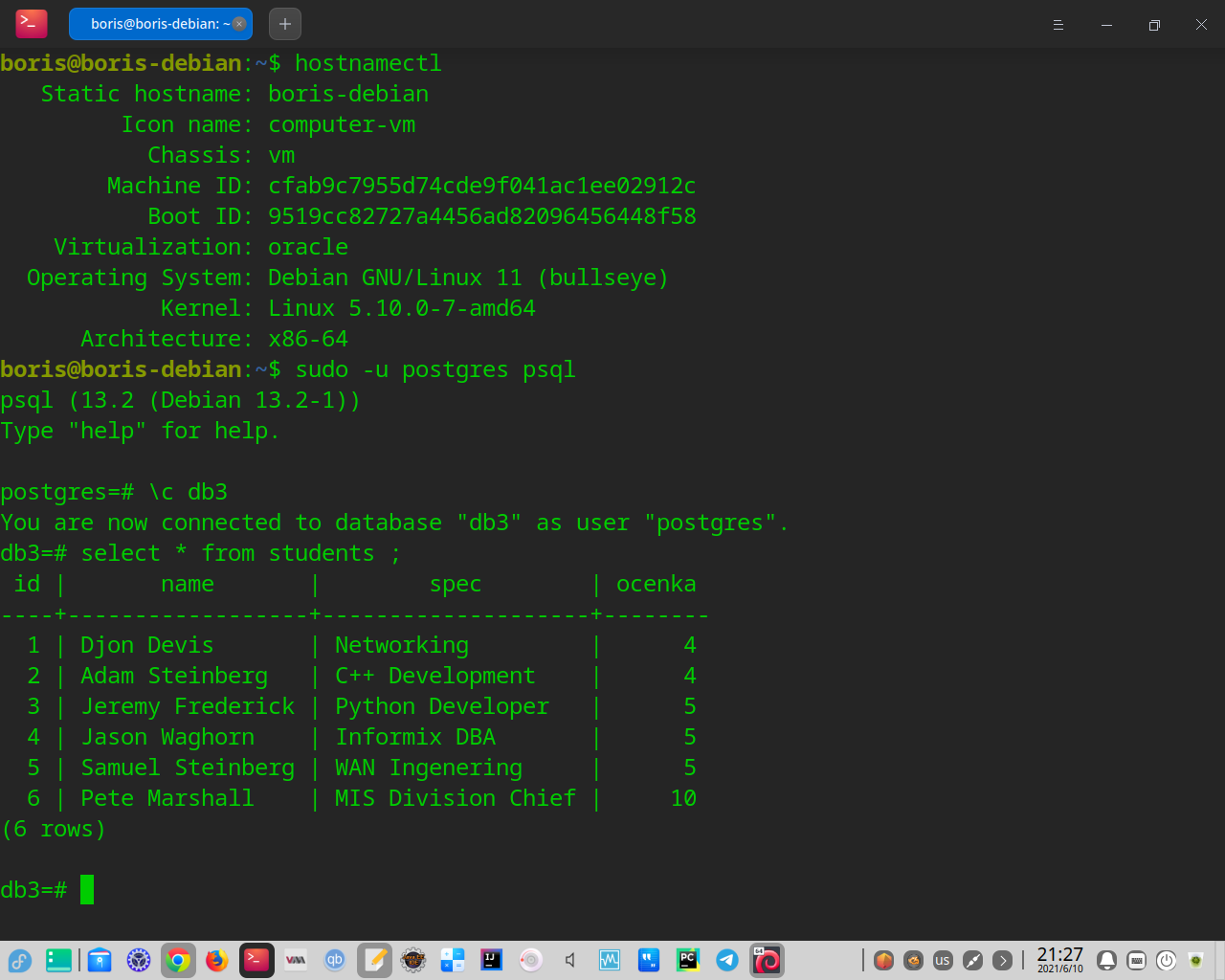Open Telegram from the taskbar
Image resolution: width=1225 pixels, height=980 pixels.
coord(727,960)
